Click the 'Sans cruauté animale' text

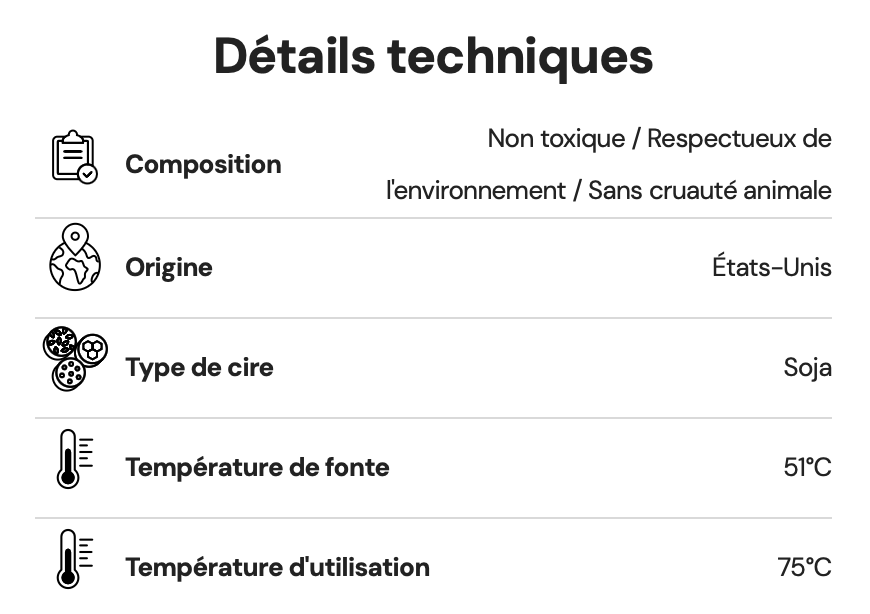point(709,190)
